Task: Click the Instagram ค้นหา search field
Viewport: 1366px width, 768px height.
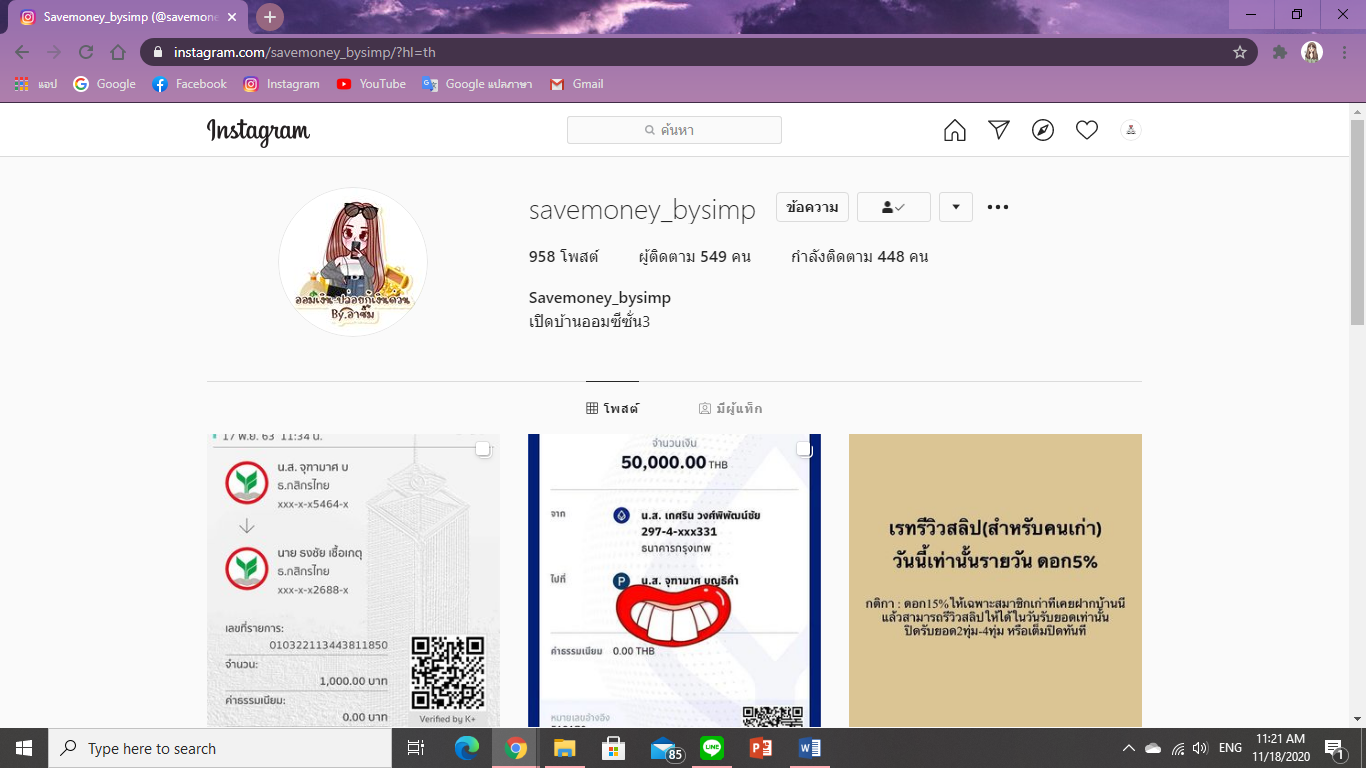Action: pos(674,130)
